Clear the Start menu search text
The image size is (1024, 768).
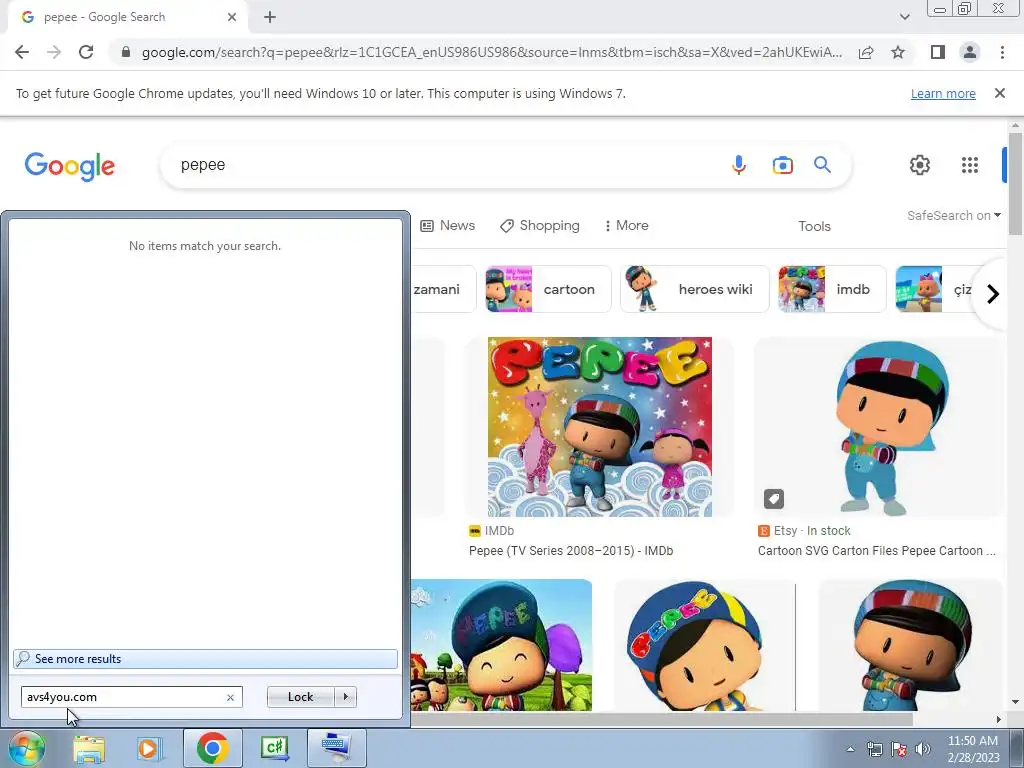tap(230, 697)
